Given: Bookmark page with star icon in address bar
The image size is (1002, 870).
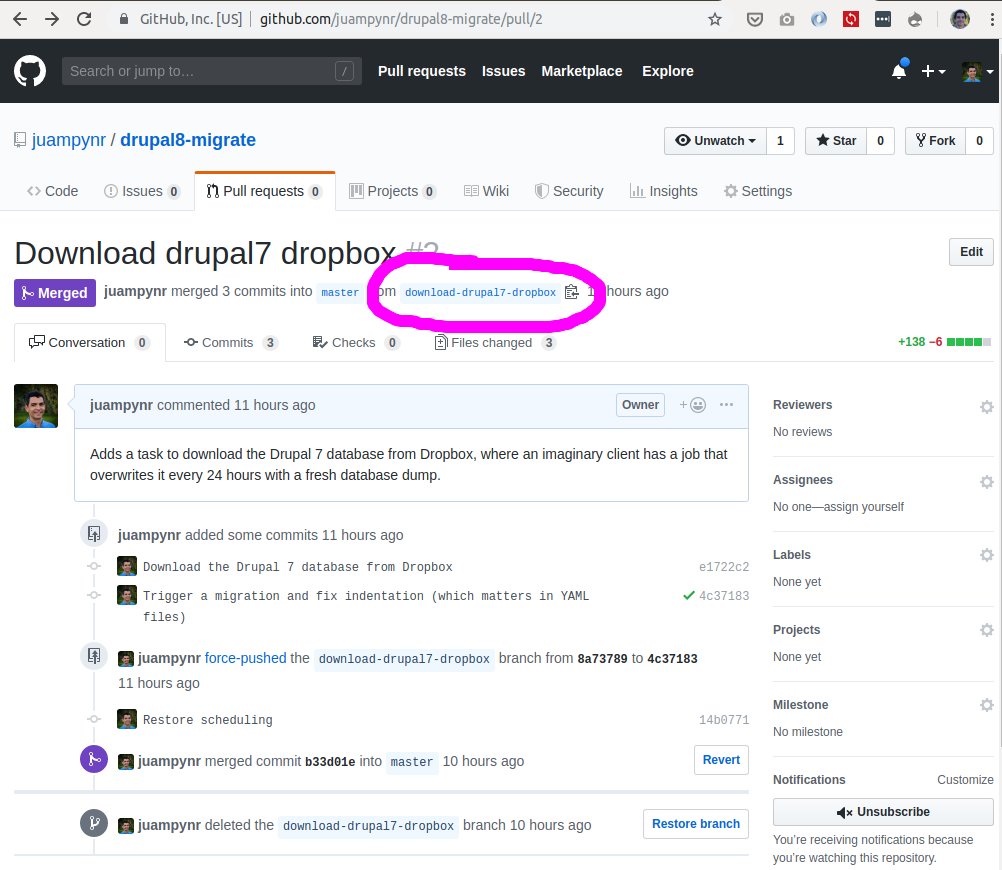Looking at the screenshot, I should (x=715, y=19).
